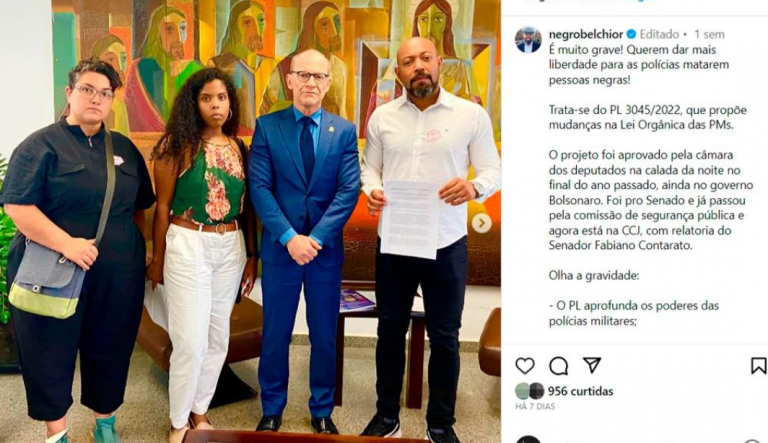Save the post with the bookmark icon
768x443 pixels.
click(759, 366)
